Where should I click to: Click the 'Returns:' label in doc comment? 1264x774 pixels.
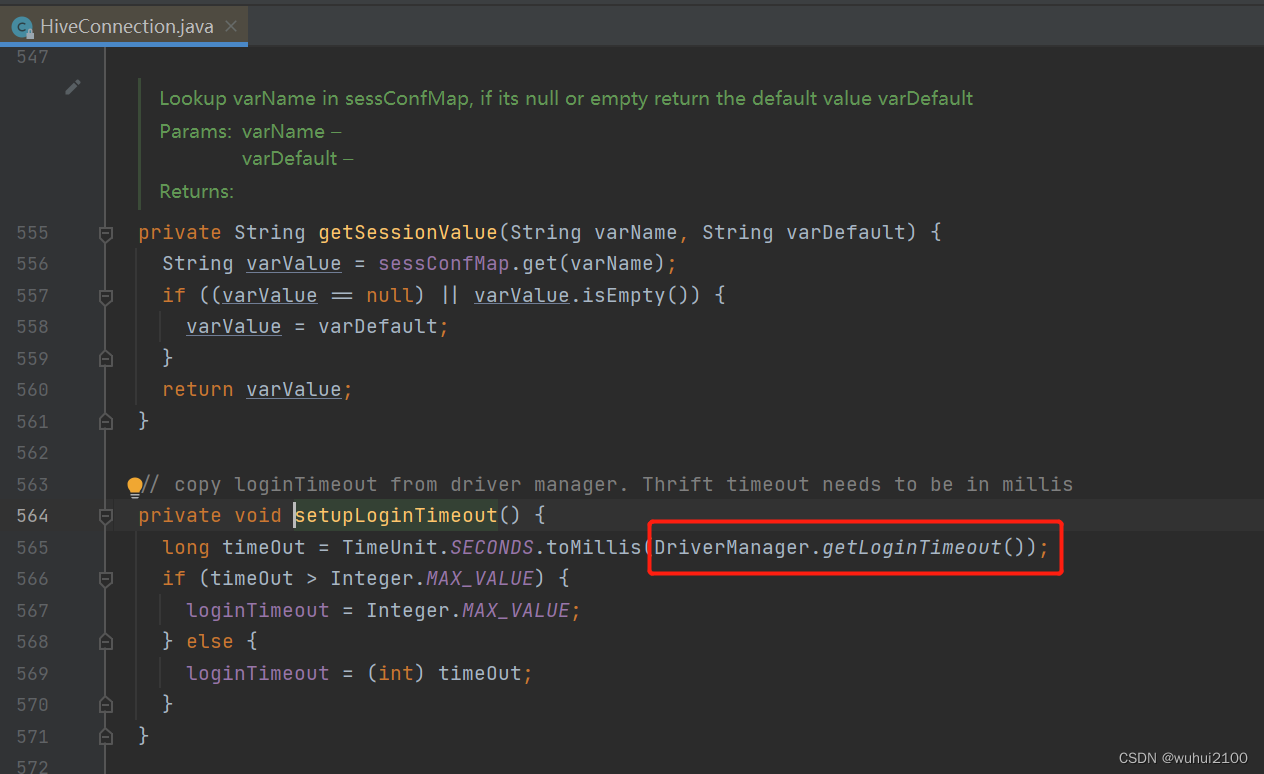(196, 191)
